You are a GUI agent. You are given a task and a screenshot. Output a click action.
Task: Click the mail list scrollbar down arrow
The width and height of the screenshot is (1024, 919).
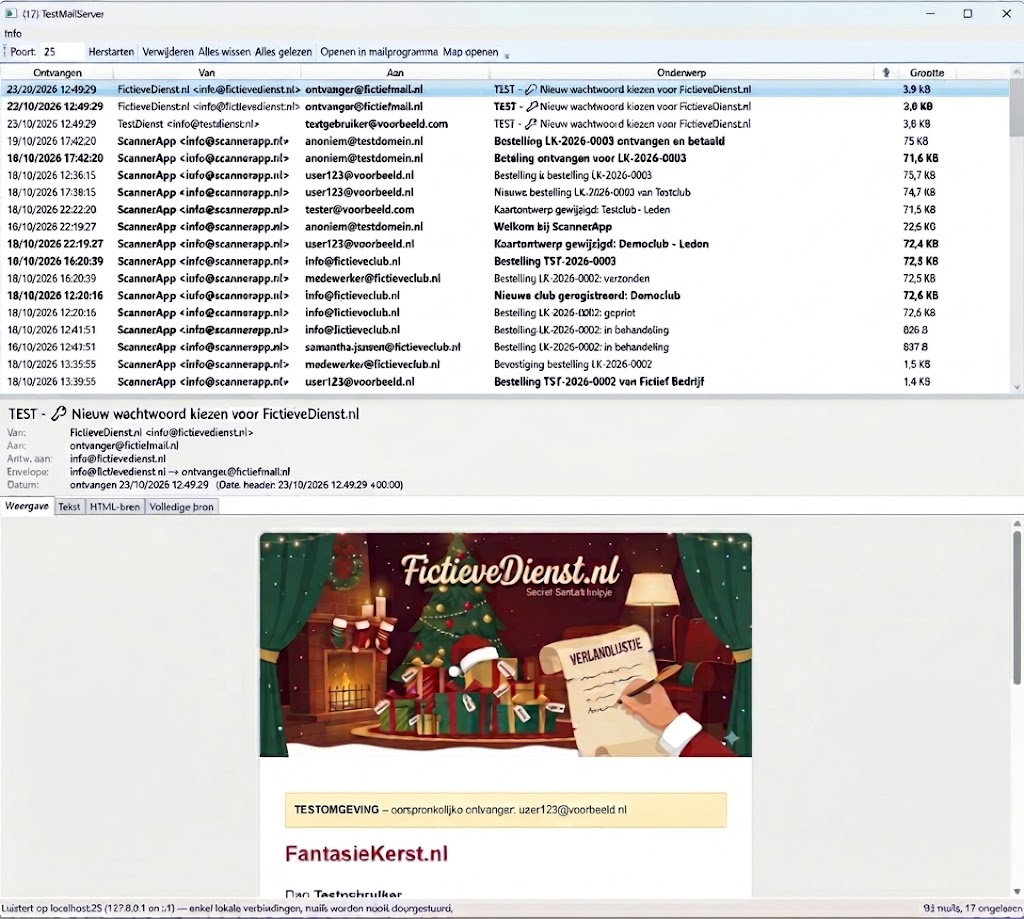click(1016, 387)
